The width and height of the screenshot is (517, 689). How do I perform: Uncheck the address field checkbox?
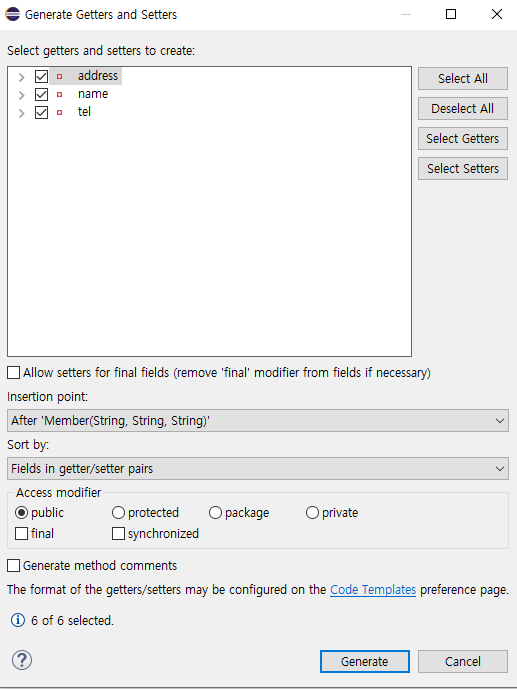(41, 76)
